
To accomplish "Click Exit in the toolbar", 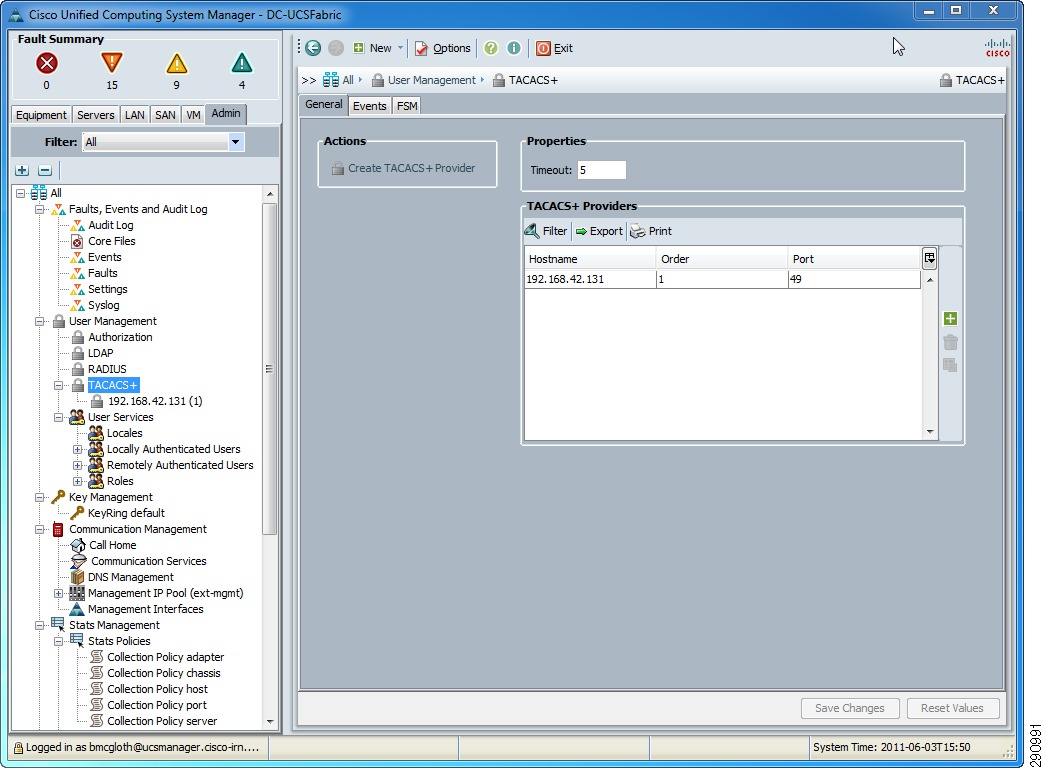I will 554,48.
